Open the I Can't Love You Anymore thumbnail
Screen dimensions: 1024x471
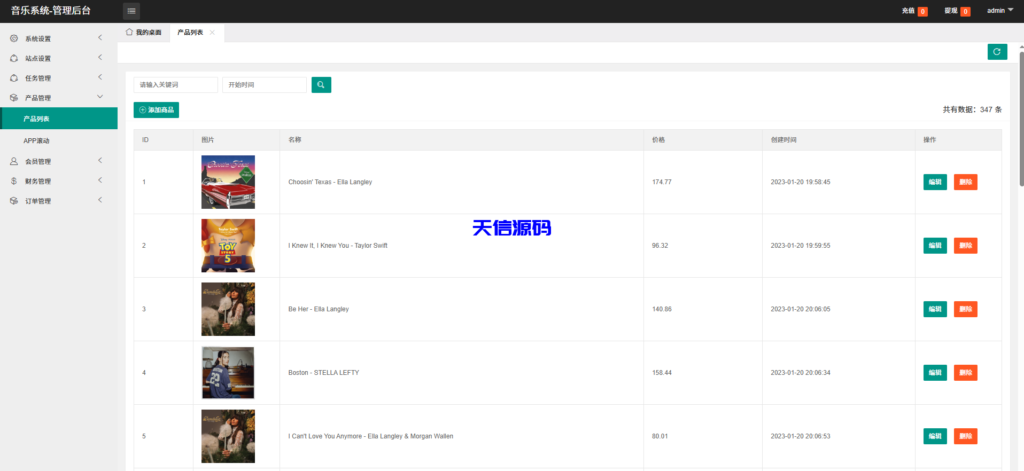(228, 436)
